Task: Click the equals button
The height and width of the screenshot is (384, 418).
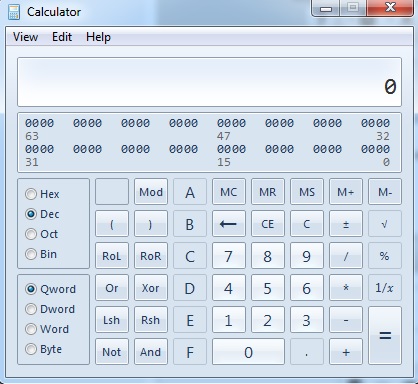Action: click(x=385, y=336)
